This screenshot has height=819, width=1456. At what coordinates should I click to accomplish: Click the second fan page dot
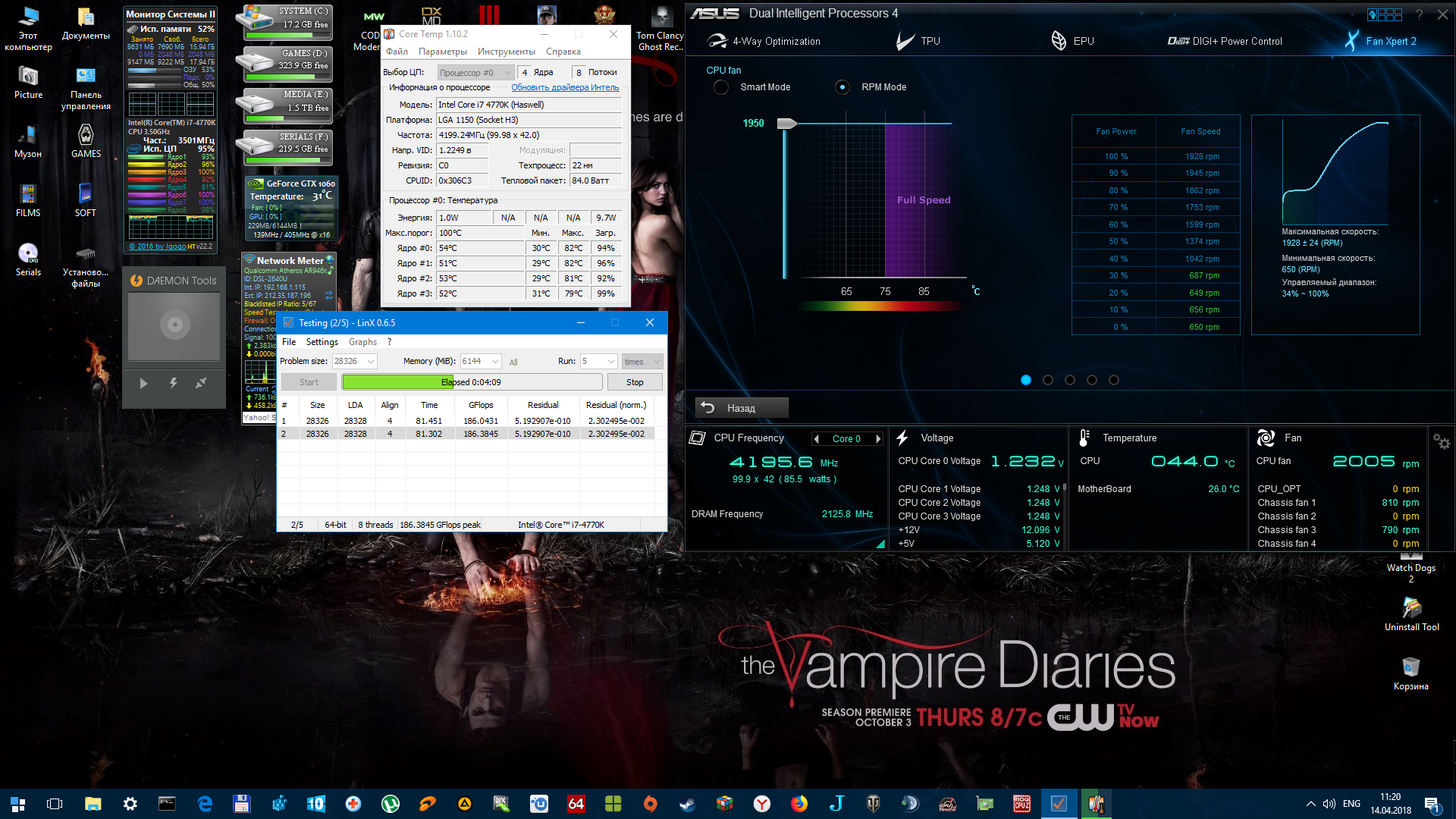tap(1048, 380)
